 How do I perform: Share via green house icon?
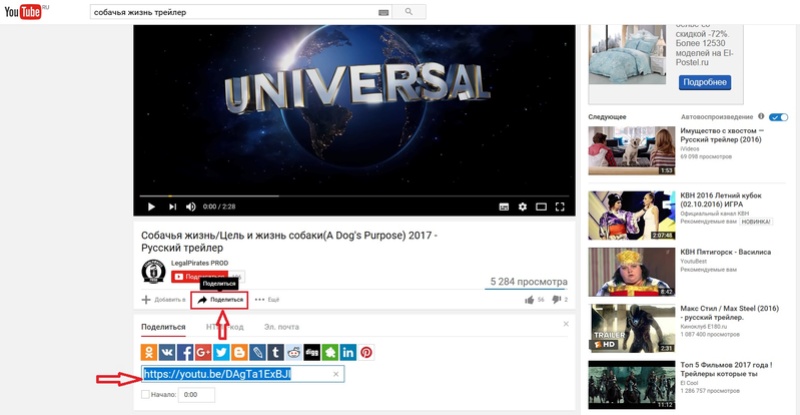point(330,352)
